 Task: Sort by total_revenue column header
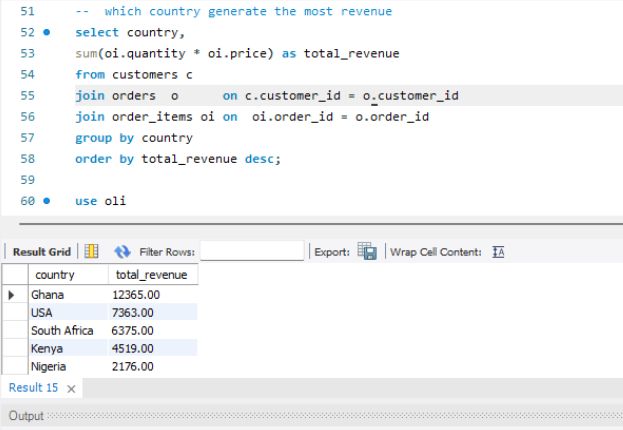[153, 275]
